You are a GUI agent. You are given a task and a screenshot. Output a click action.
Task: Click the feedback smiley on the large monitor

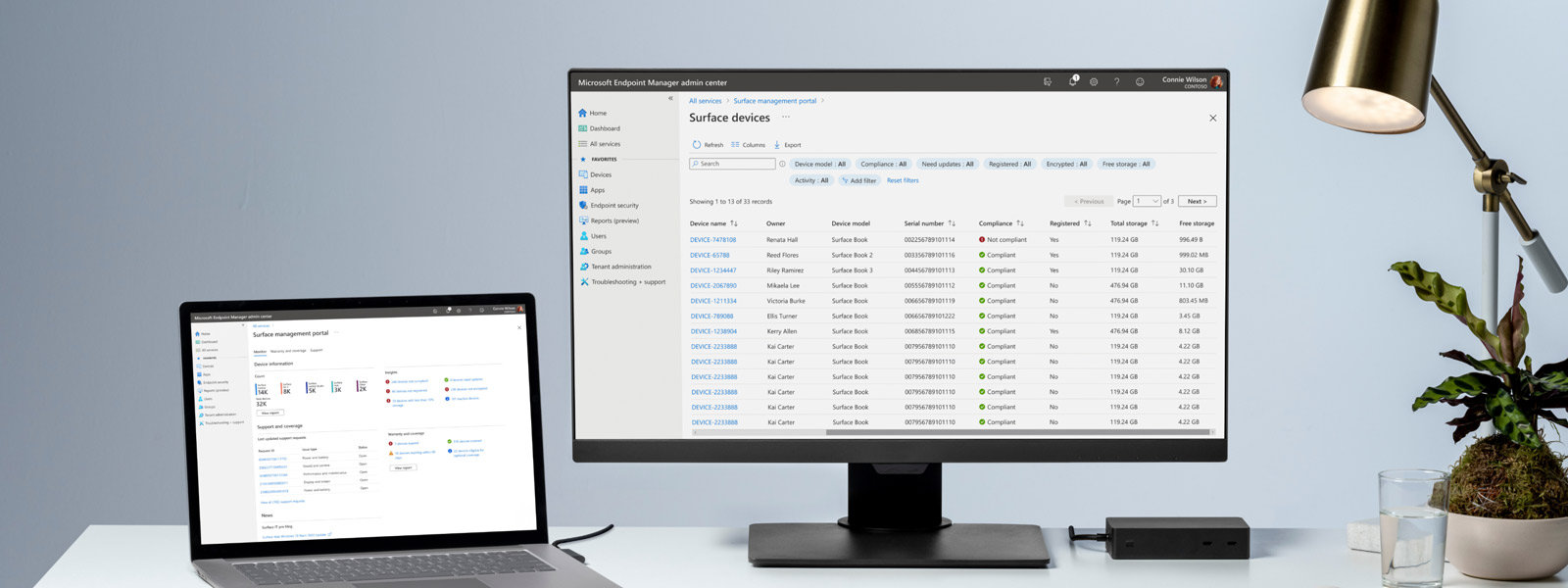pos(1140,82)
